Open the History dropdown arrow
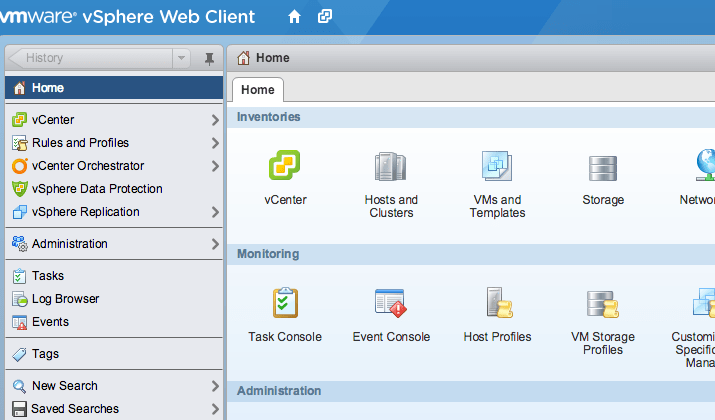Screen dimensions: 715x420 pos(181,58)
